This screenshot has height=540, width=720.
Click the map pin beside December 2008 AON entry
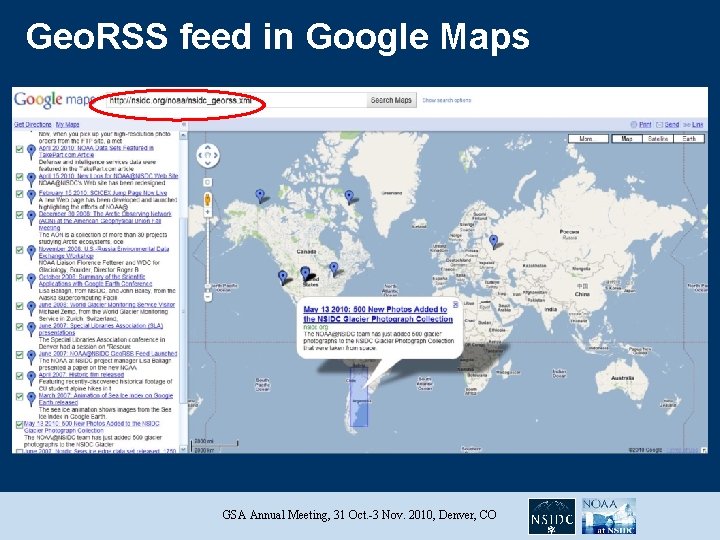coord(31,217)
